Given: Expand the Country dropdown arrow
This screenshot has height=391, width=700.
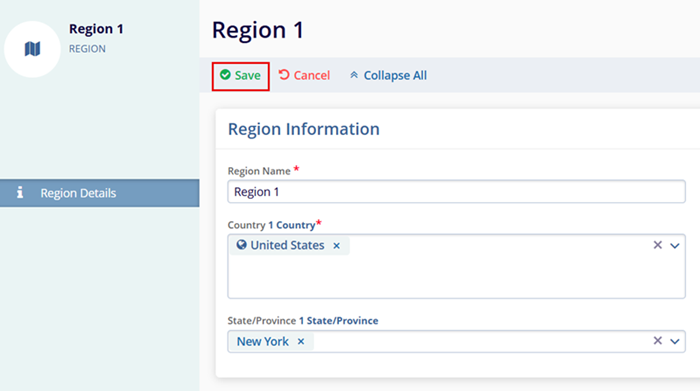Looking at the screenshot, I should pyautogui.click(x=675, y=245).
